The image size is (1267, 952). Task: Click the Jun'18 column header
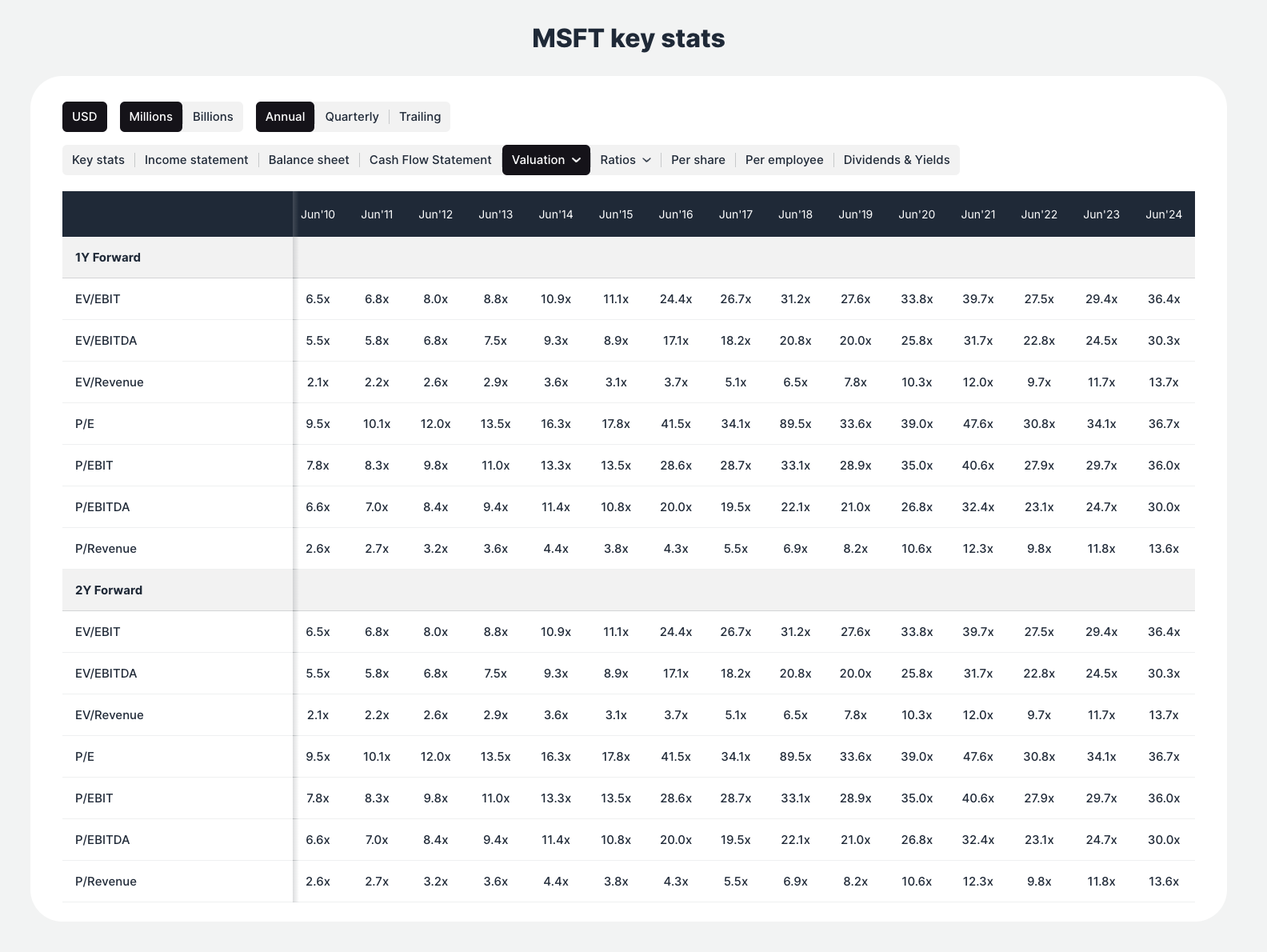[796, 214]
